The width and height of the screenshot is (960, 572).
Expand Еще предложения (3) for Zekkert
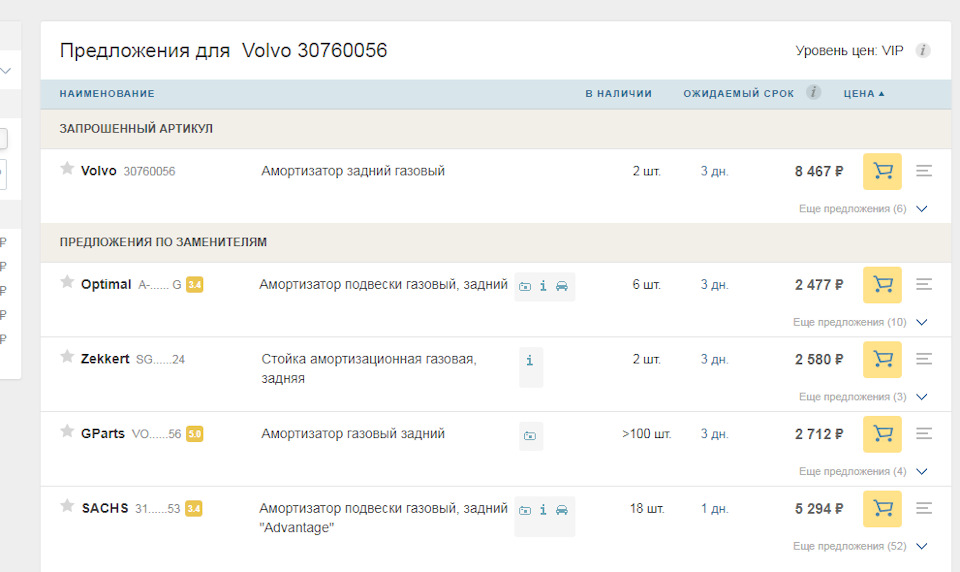(863, 397)
